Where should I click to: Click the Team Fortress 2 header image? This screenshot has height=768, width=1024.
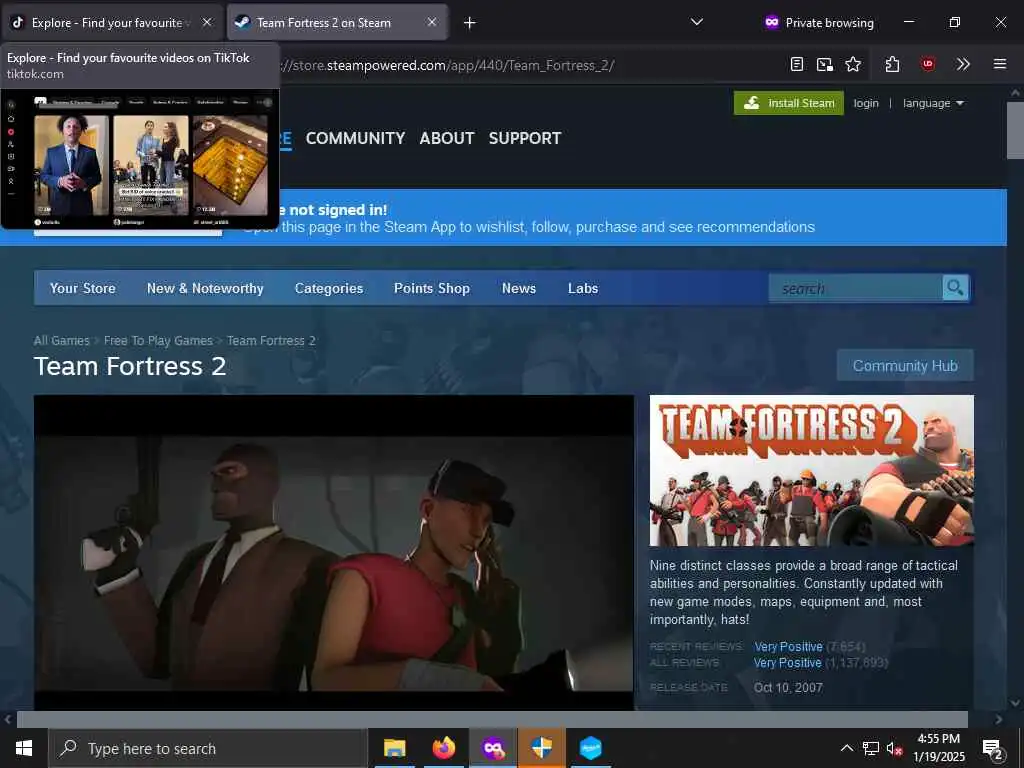(812, 470)
